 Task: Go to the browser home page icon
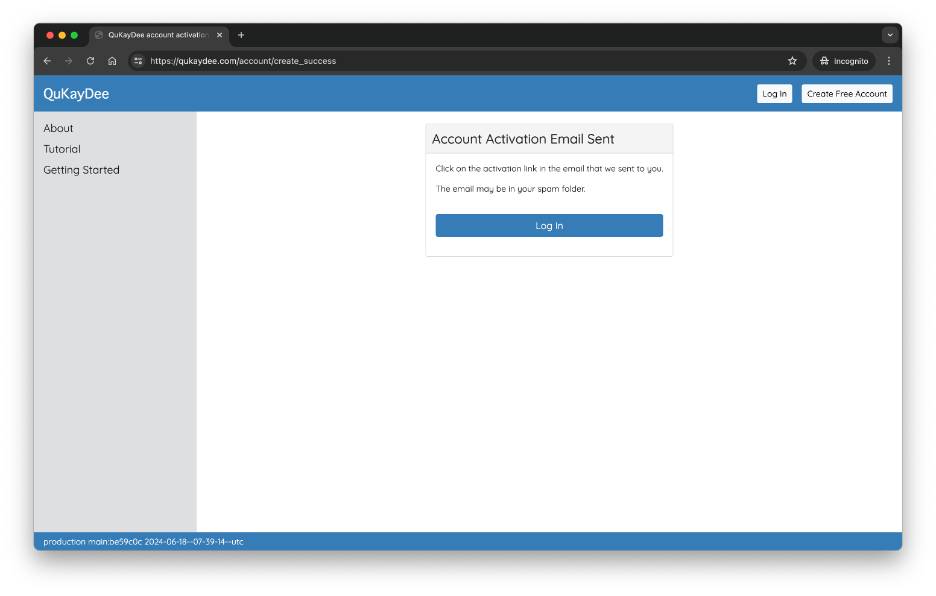coord(112,61)
